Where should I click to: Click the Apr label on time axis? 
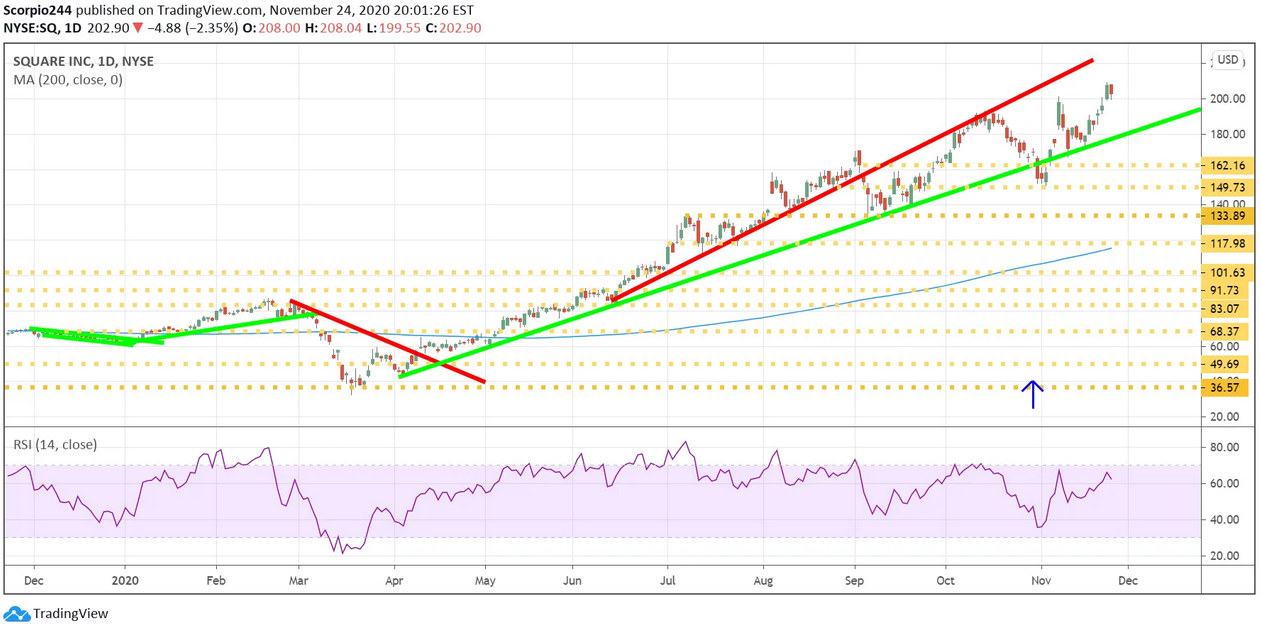click(394, 579)
